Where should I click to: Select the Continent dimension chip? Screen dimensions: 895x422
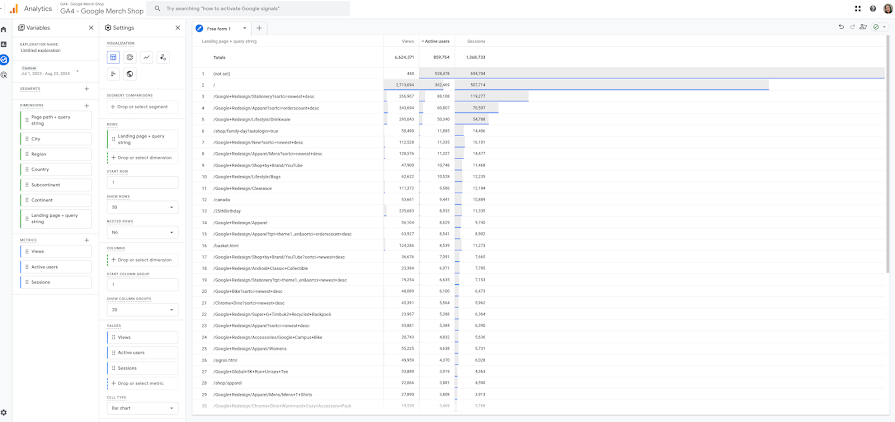(55, 200)
